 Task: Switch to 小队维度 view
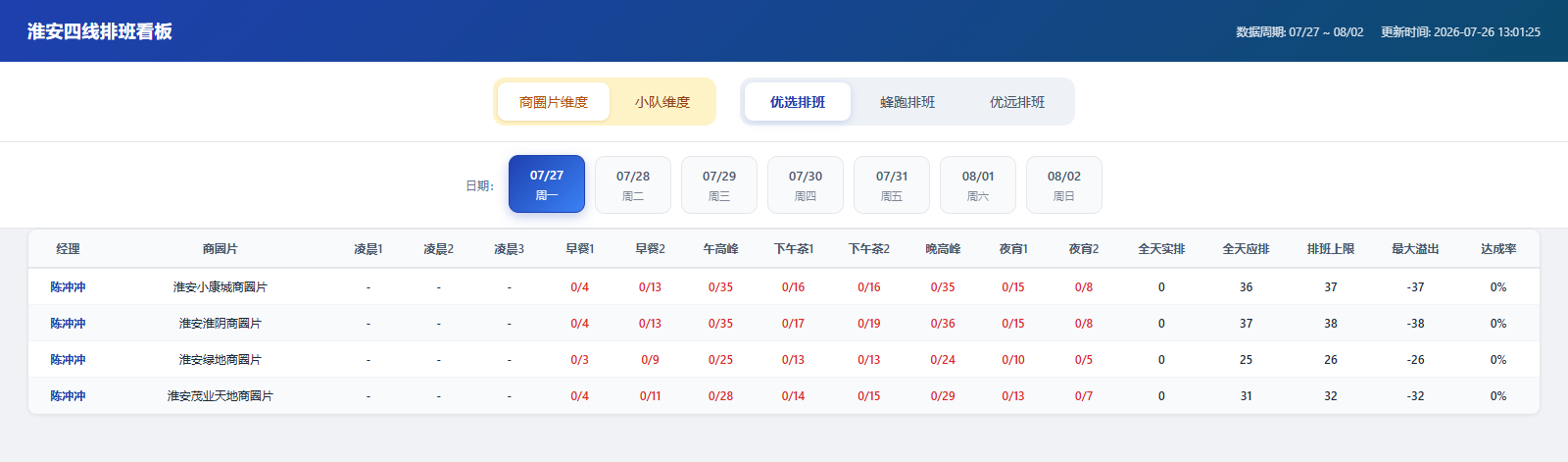click(x=661, y=102)
